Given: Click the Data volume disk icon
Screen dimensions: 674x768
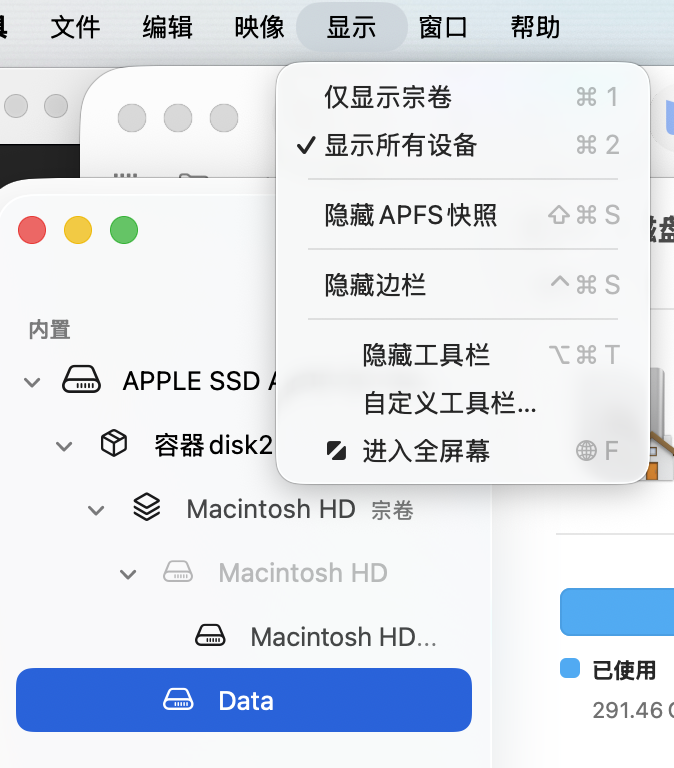Looking at the screenshot, I should click(179, 700).
